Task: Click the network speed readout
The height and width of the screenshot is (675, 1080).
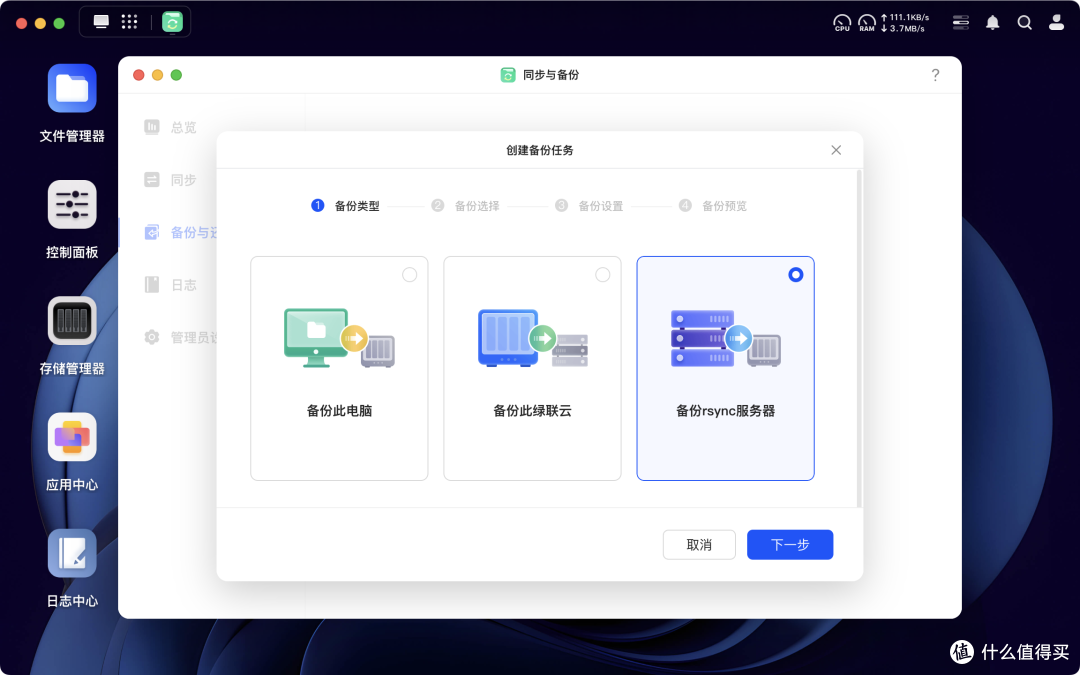Action: (904, 23)
